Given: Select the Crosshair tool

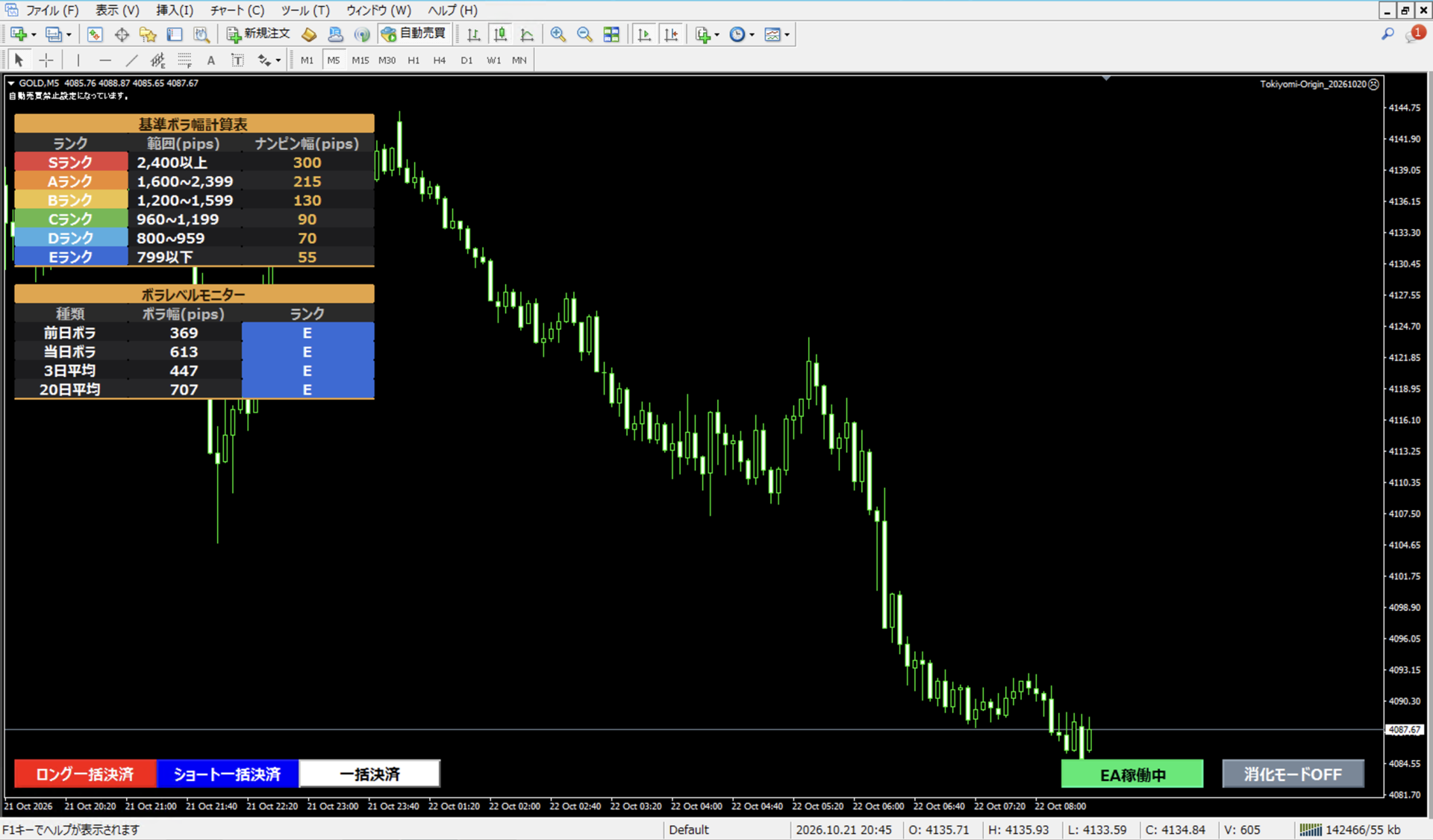Looking at the screenshot, I should [x=46, y=60].
